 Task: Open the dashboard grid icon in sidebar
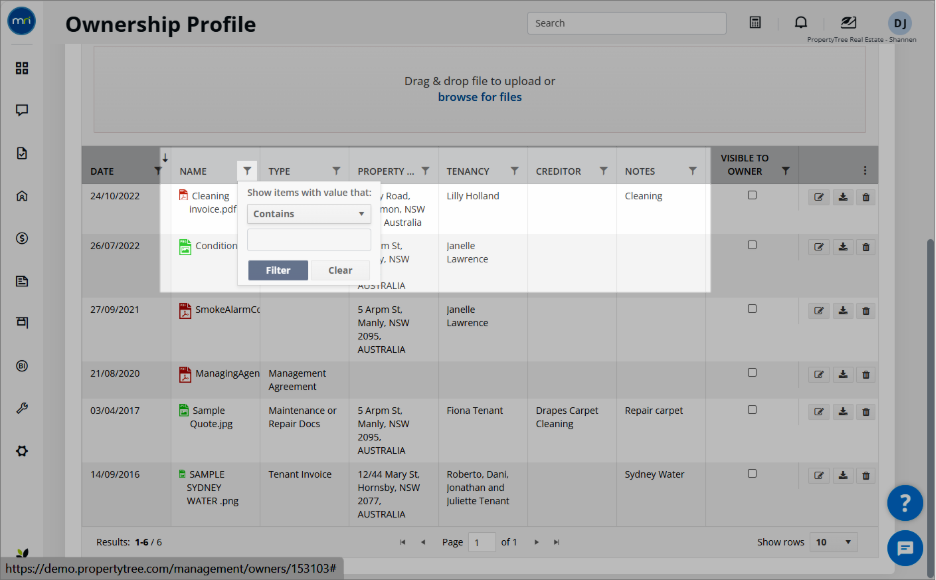click(22, 68)
